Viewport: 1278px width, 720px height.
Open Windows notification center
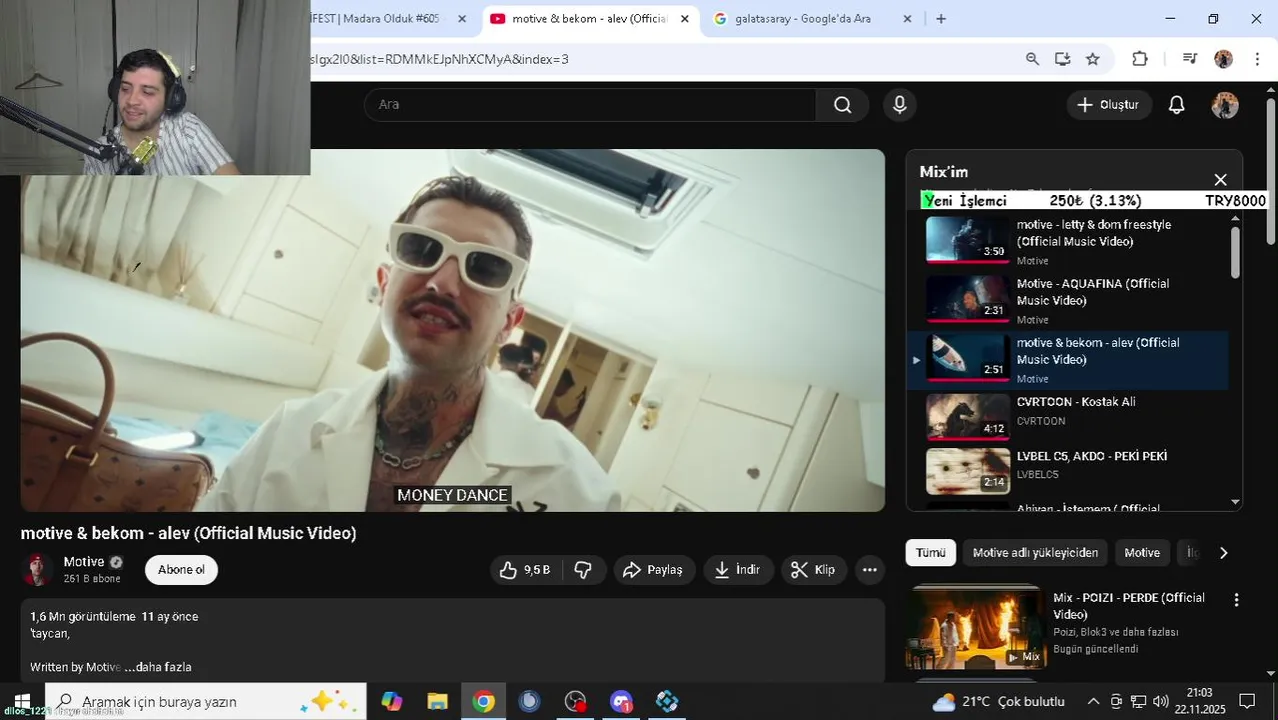pos(1247,702)
